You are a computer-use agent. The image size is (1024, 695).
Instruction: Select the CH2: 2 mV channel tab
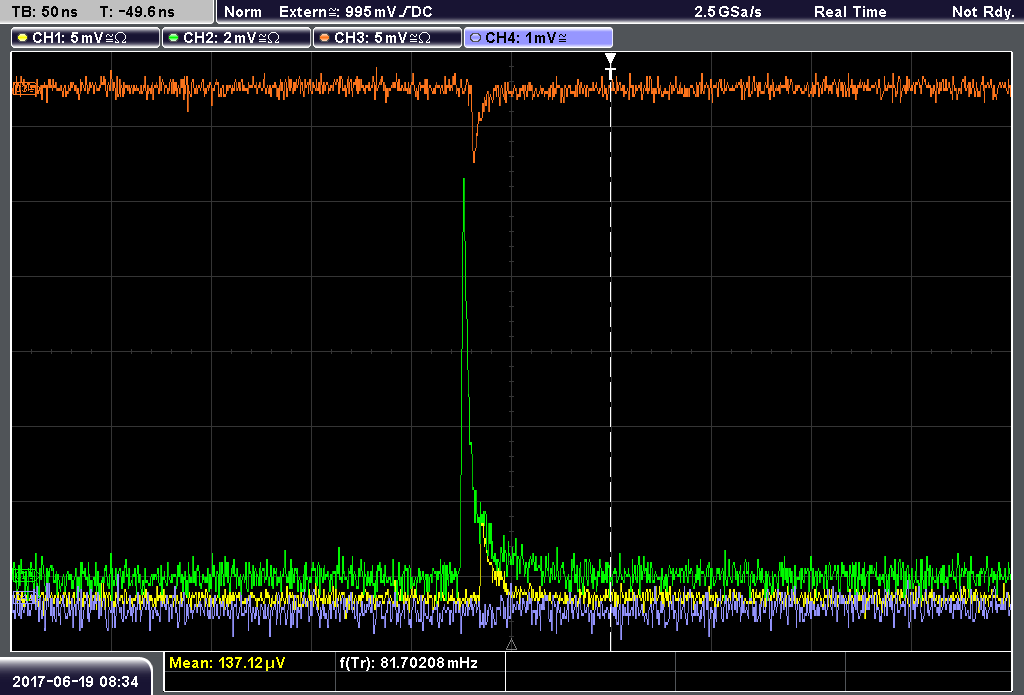236,38
